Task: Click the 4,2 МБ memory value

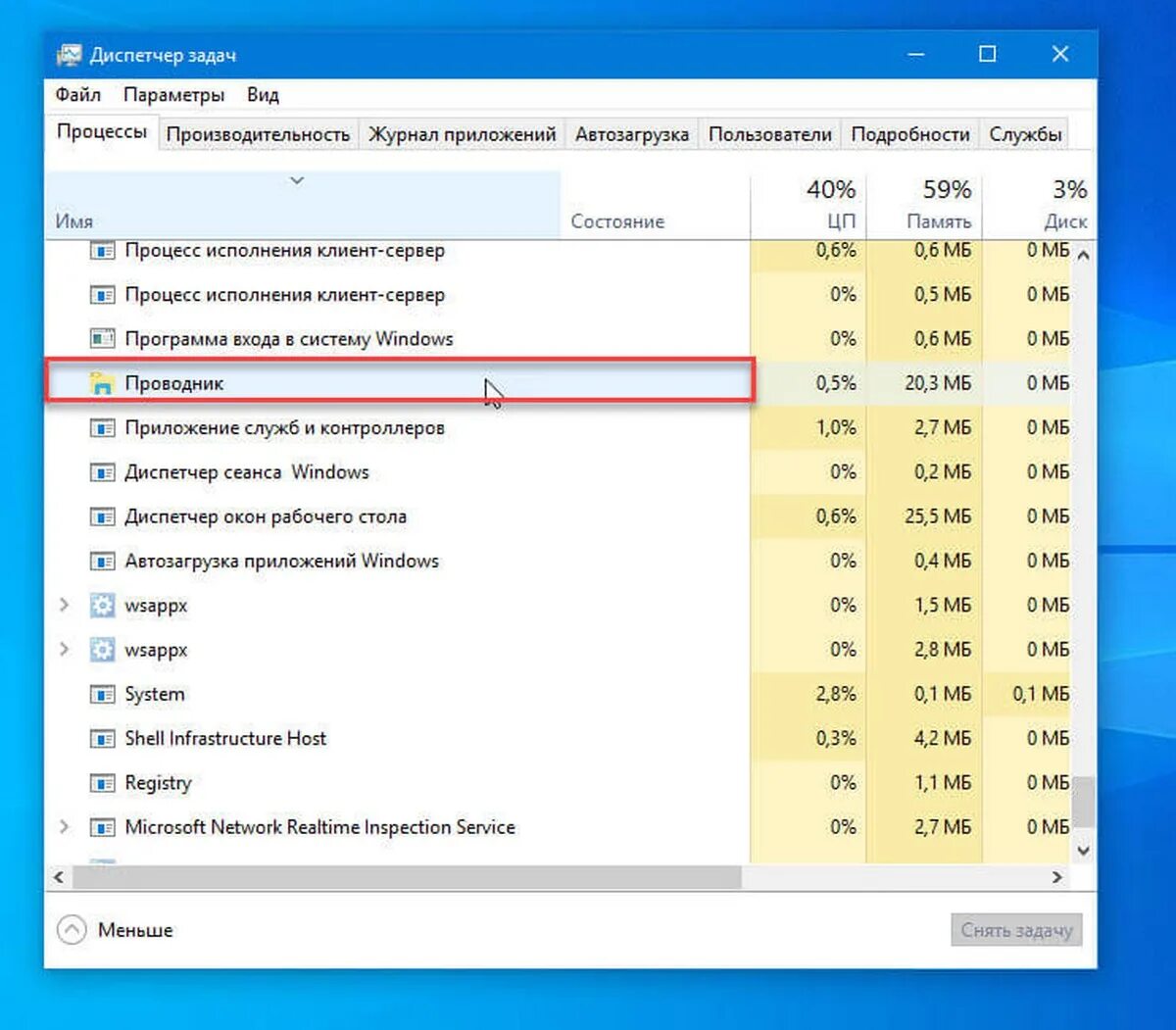Action: pos(943,739)
